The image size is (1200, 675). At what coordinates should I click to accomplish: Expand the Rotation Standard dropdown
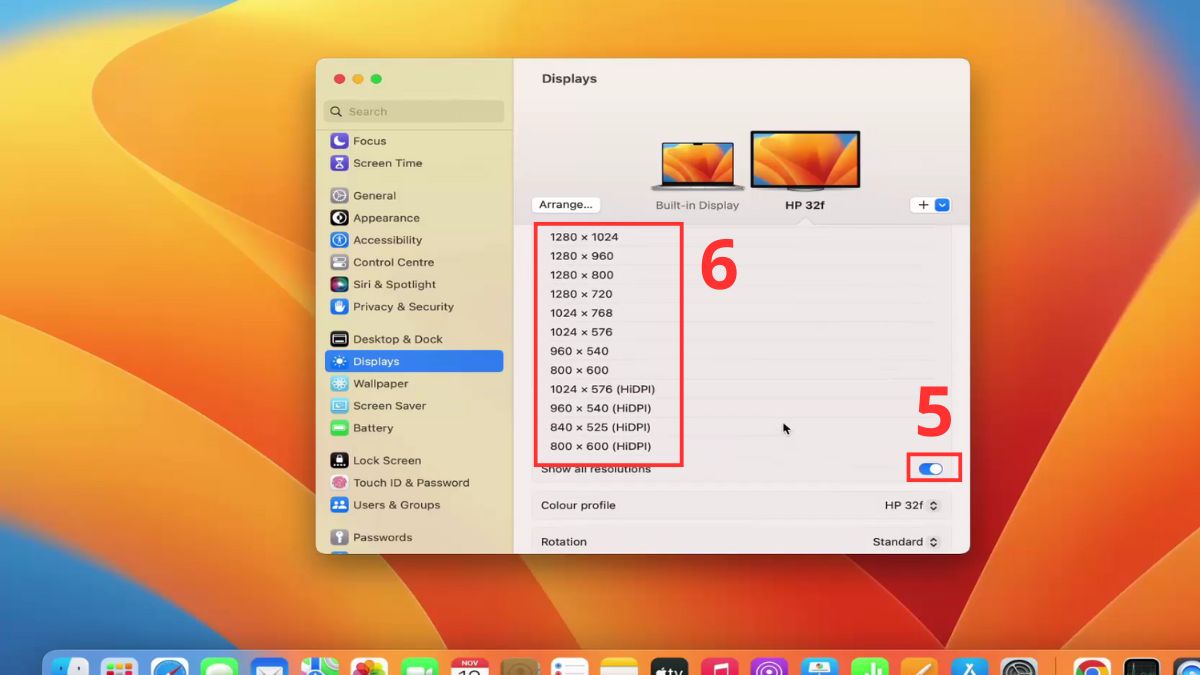point(905,542)
